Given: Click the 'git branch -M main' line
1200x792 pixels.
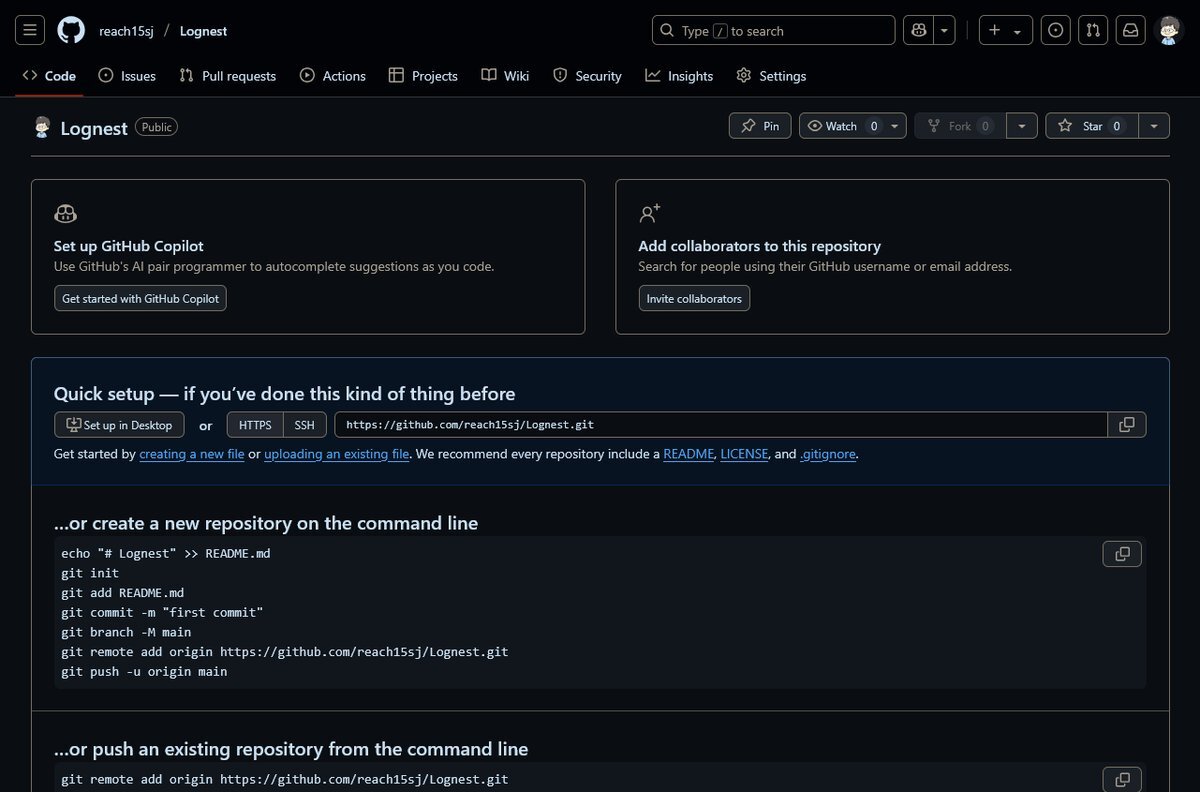Looking at the screenshot, I should 126,632.
